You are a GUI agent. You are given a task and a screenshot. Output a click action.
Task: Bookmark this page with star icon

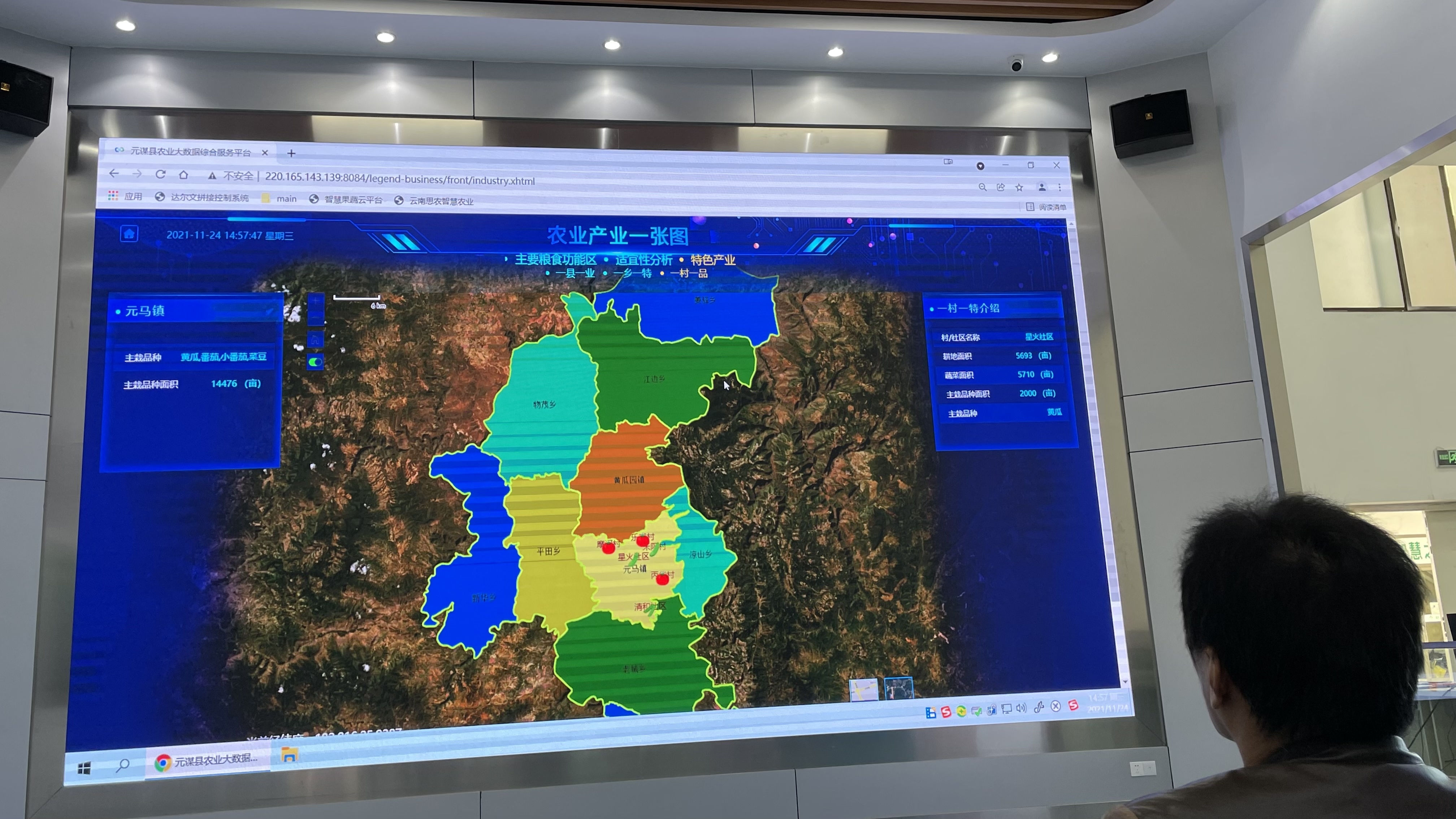[1019, 187]
